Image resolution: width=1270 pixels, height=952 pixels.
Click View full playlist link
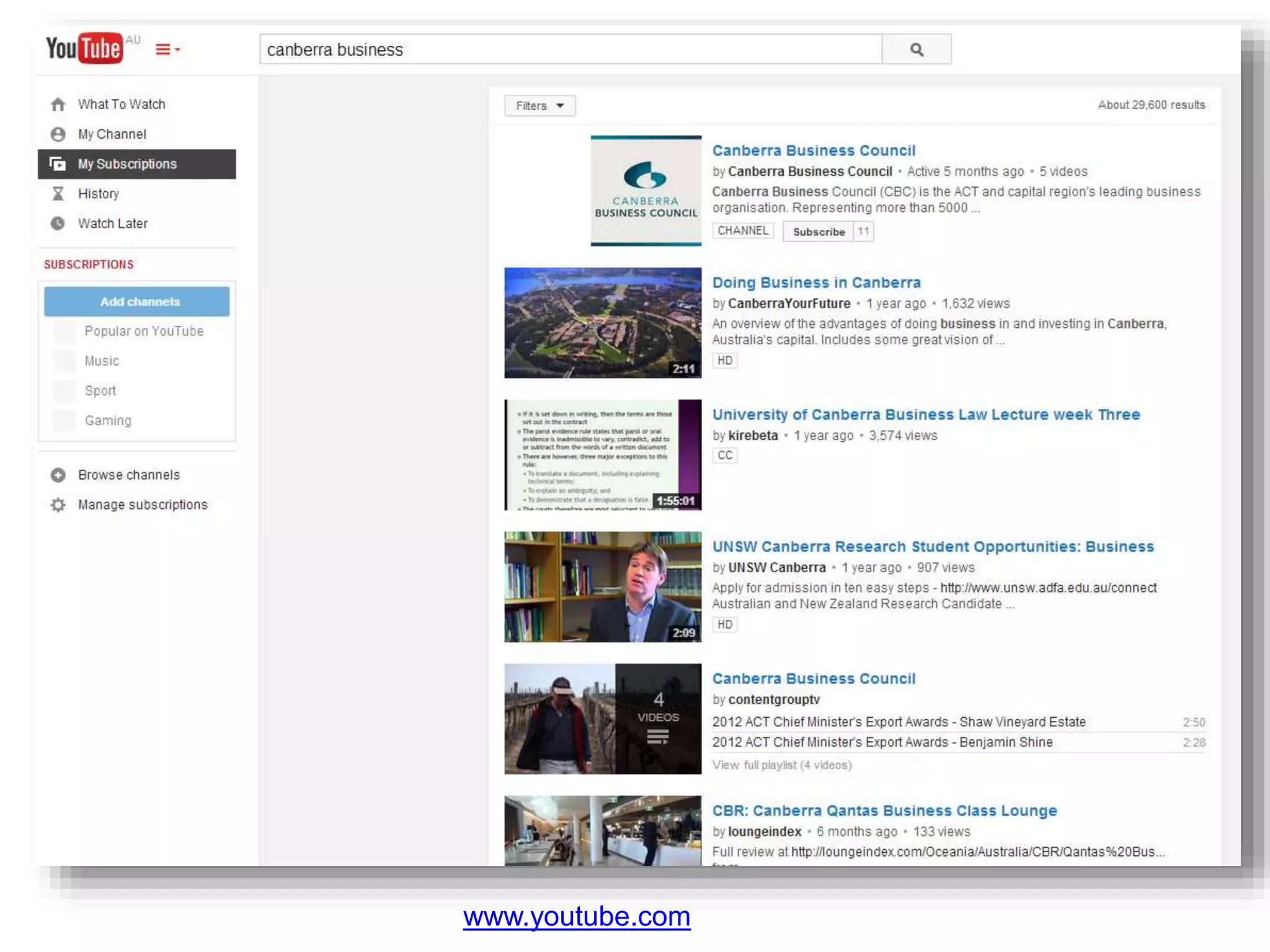(781, 765)
